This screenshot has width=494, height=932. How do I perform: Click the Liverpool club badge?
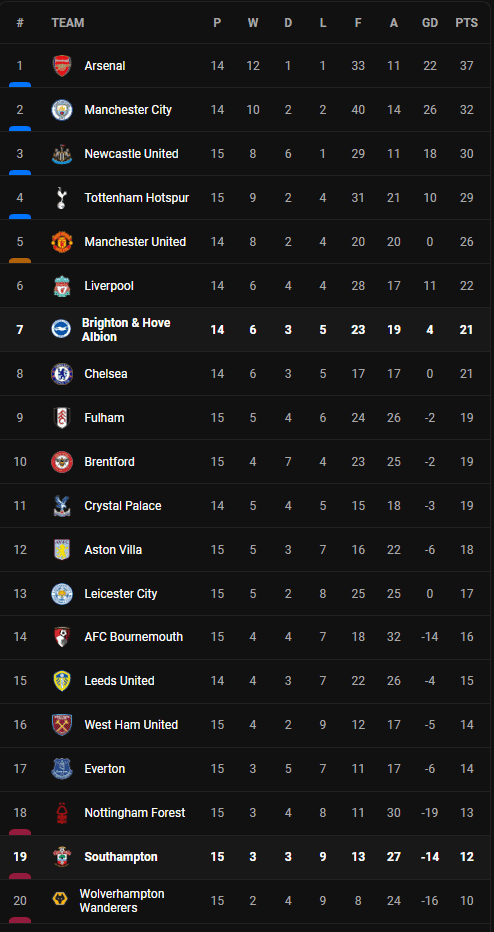coord(62,286)
